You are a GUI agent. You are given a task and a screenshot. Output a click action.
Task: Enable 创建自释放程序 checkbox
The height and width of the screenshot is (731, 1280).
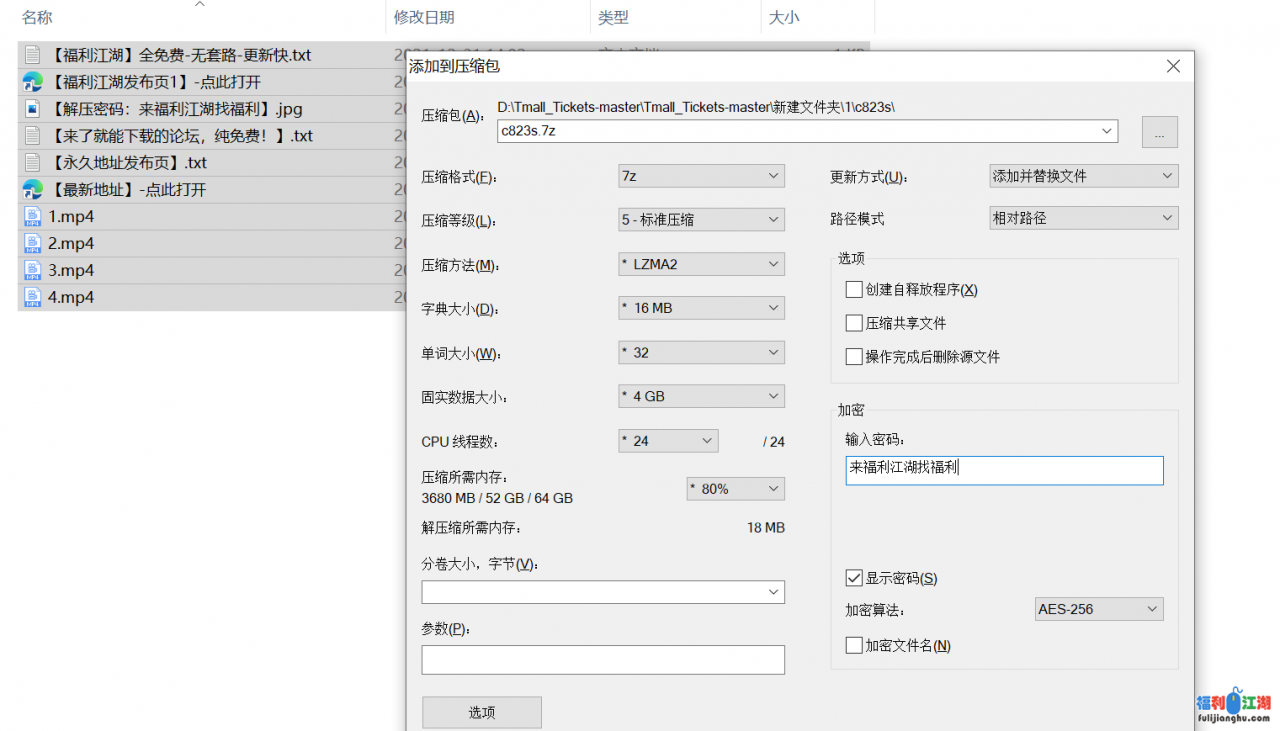coord(854,290)
